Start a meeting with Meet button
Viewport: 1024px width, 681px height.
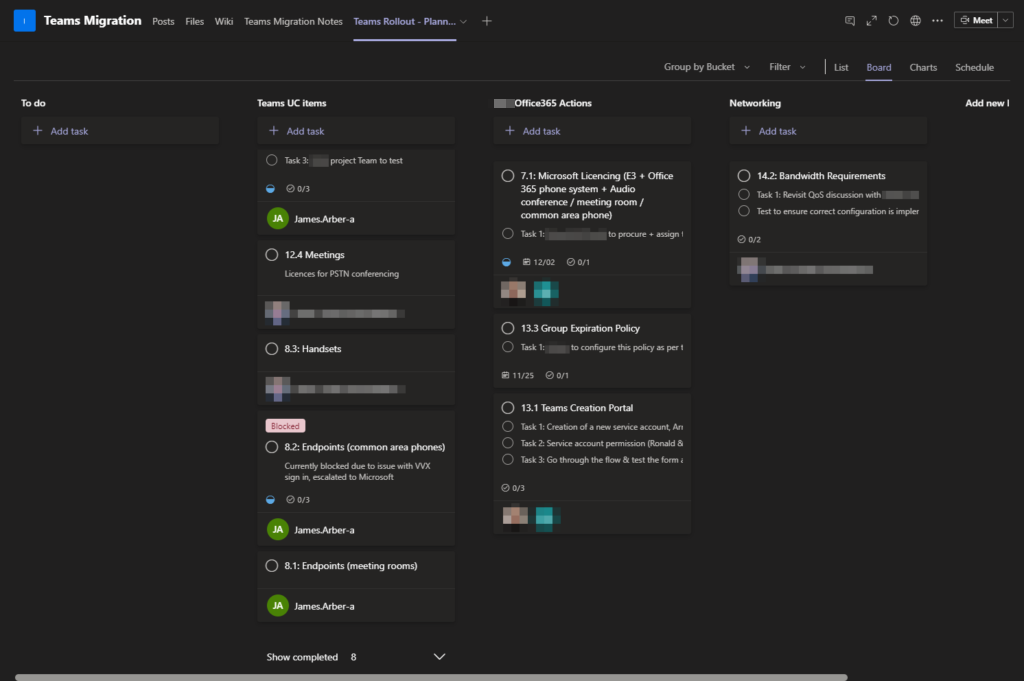(976, 21)
